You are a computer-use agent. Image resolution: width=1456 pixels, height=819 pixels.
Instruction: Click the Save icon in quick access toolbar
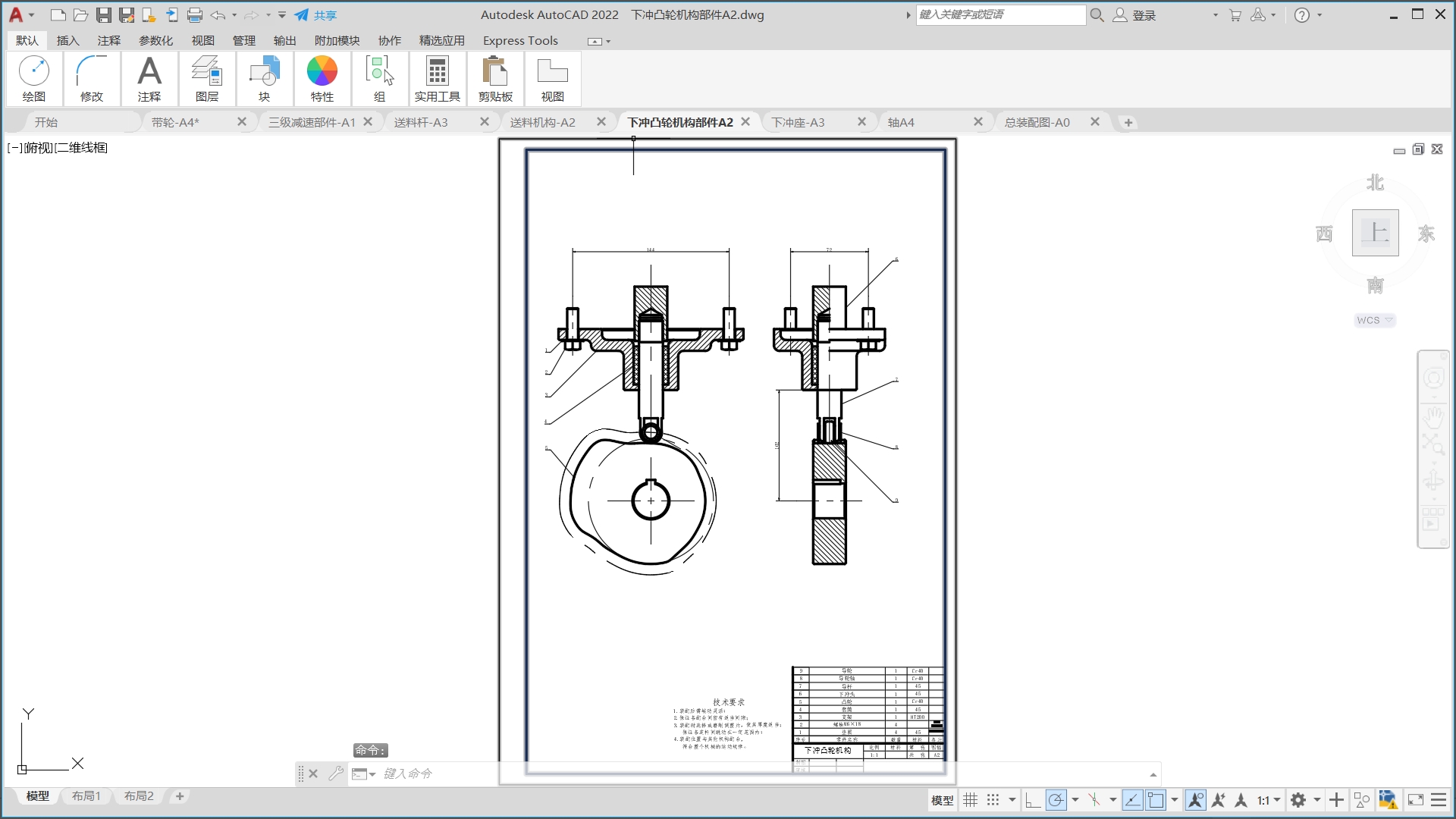click(x=104, y=15)
